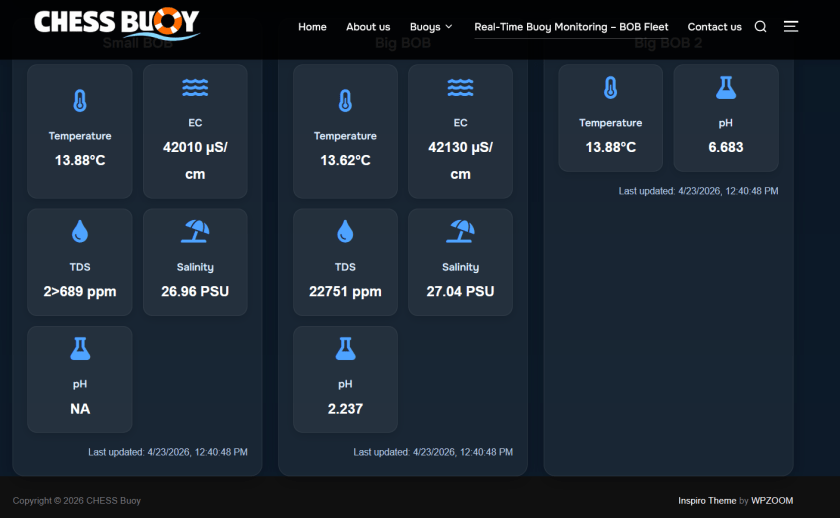Go to the About us page
Image resolution: width=840 pixels, height=518 pixels.
tap(368, 27)
